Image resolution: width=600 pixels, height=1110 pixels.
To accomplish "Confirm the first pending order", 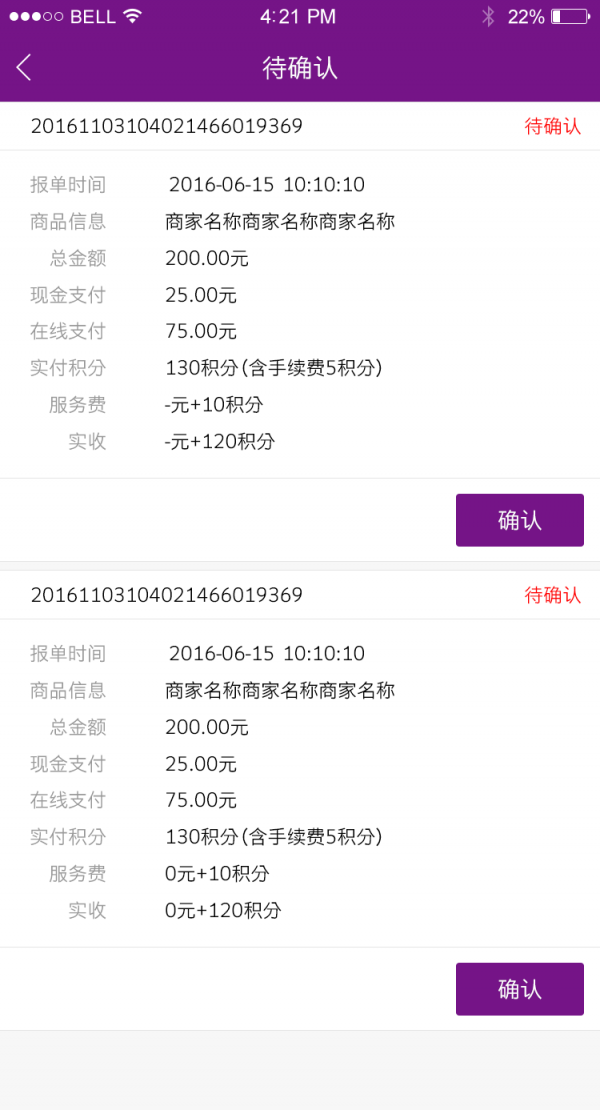I will (x=519, y=520).
